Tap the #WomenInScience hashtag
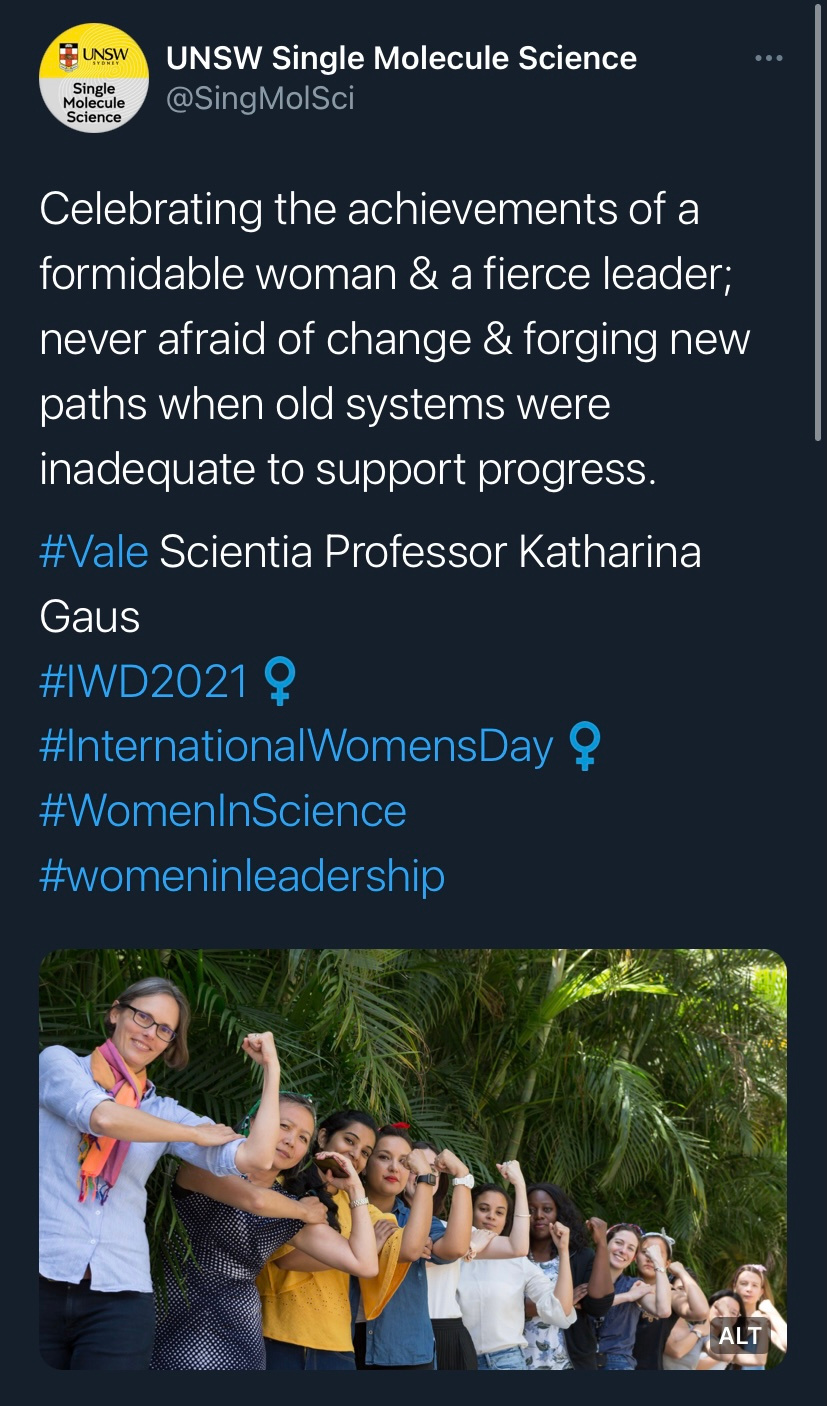 222,810
